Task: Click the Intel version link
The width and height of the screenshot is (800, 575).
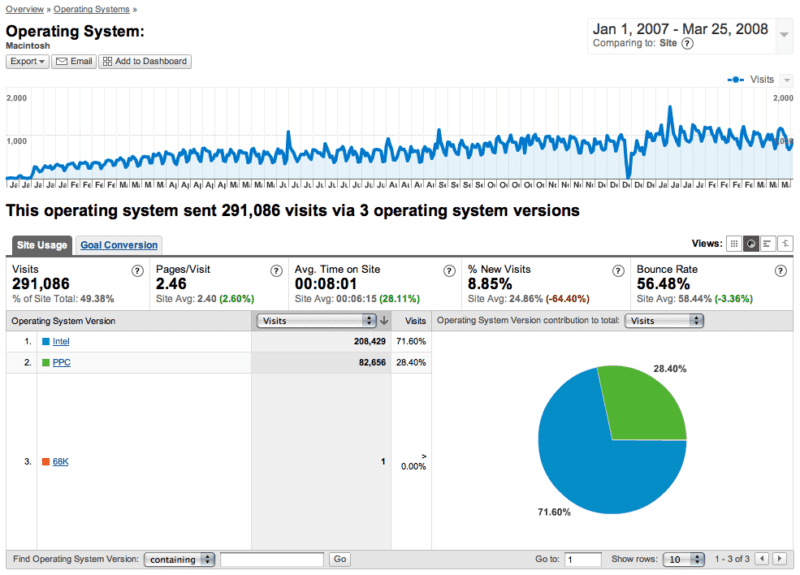Action: [61, 341]
